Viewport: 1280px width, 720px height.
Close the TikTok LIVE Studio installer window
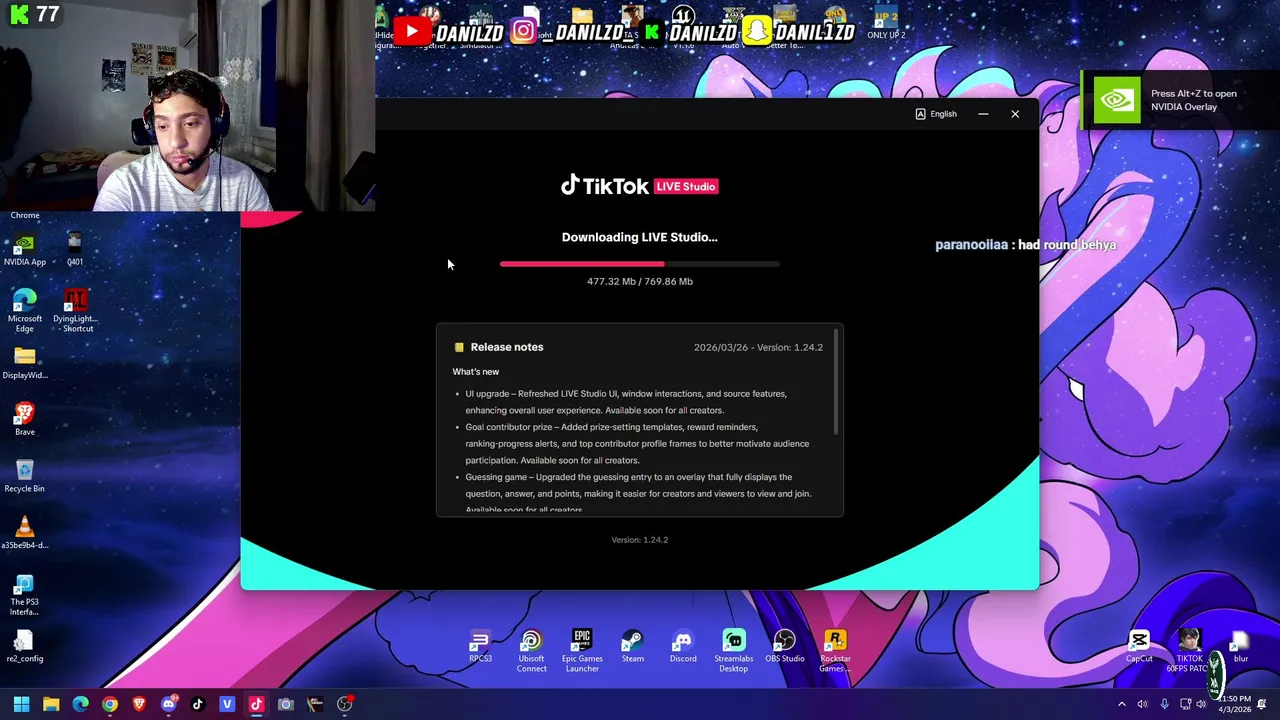click(1015, 114)
